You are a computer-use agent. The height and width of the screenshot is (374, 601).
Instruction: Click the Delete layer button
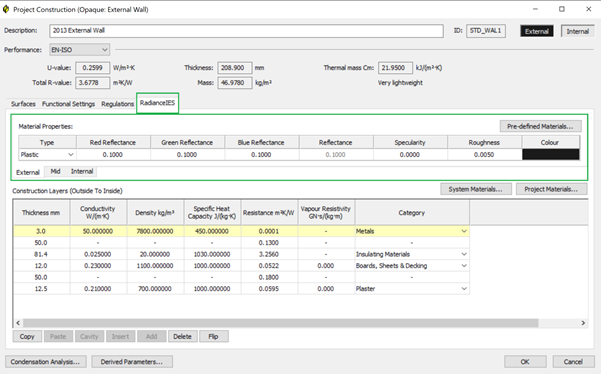182,336
